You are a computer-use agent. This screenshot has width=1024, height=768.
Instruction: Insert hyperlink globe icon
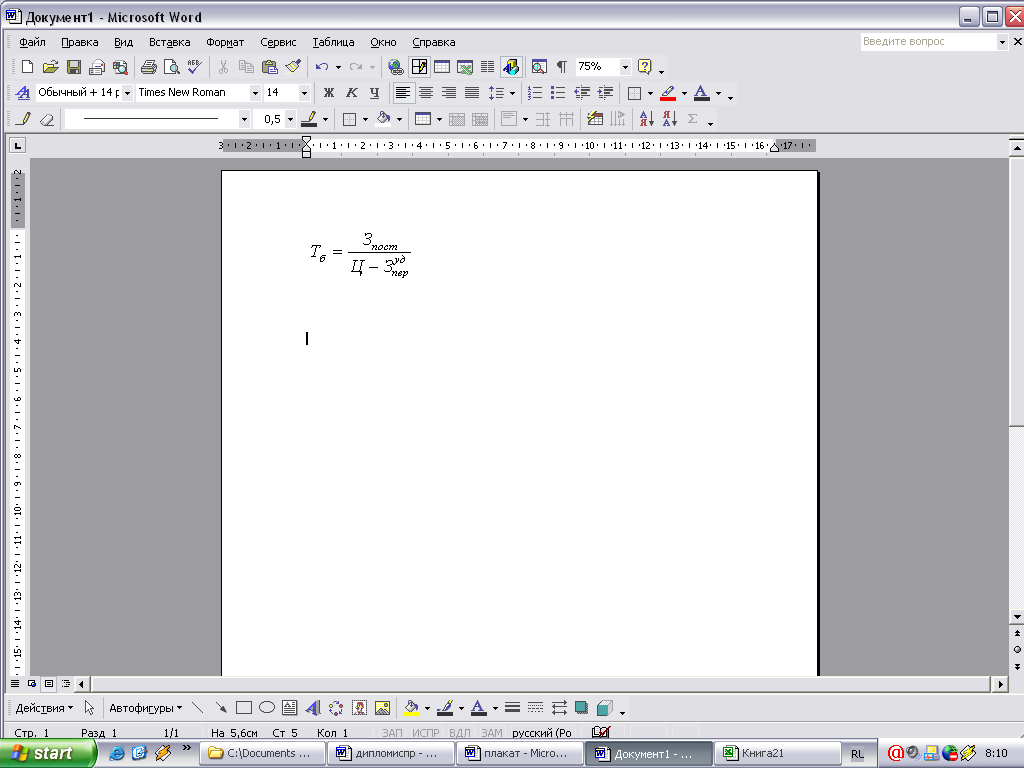click(395, 67)
